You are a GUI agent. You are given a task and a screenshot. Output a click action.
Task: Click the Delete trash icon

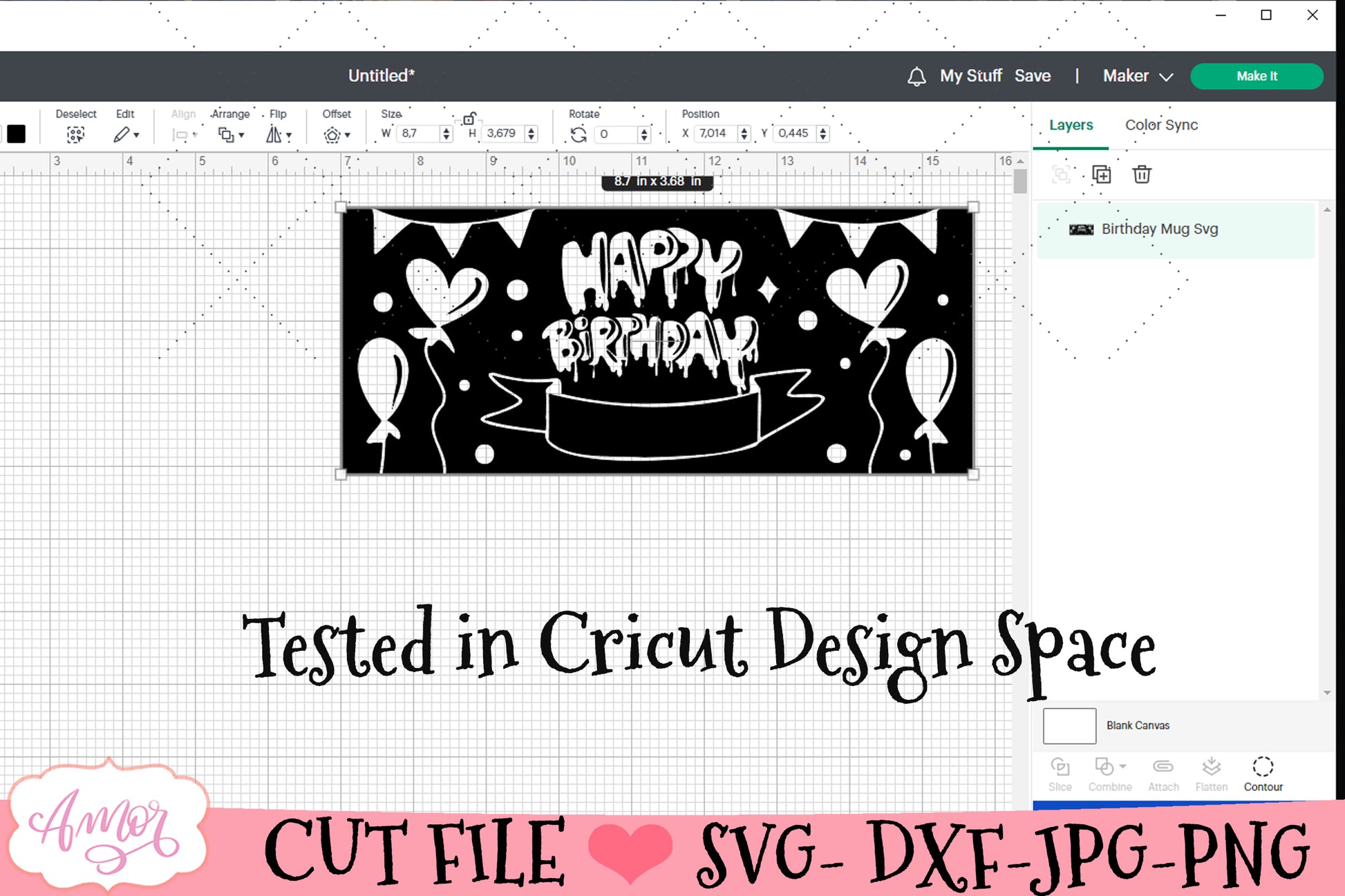(1142, 174)
